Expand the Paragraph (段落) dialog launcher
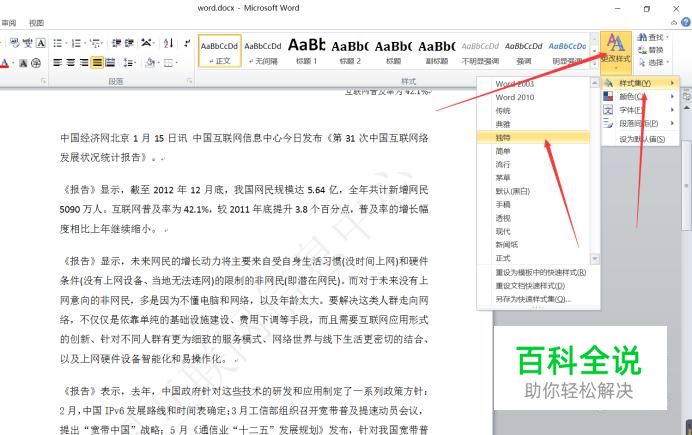 (x=189, y=81)
